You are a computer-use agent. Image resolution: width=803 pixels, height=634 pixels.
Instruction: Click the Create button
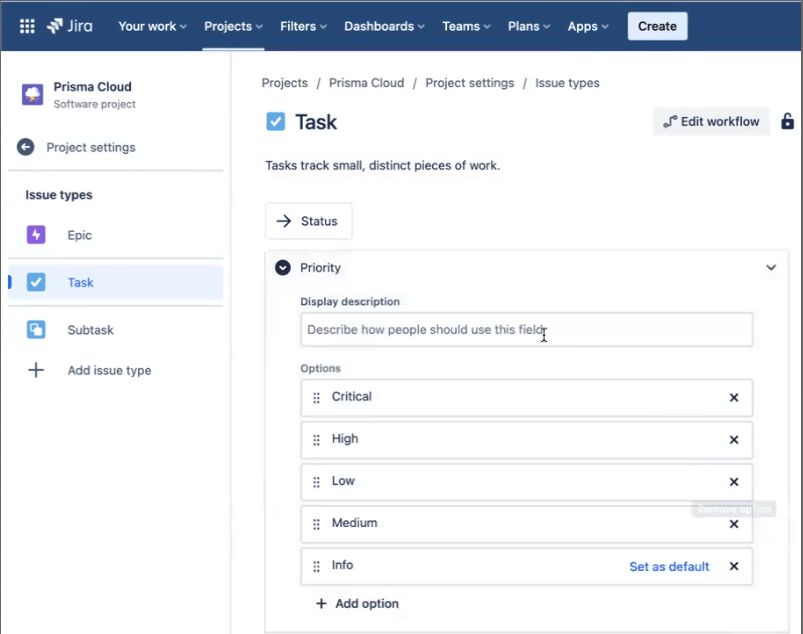coord(657,26)
